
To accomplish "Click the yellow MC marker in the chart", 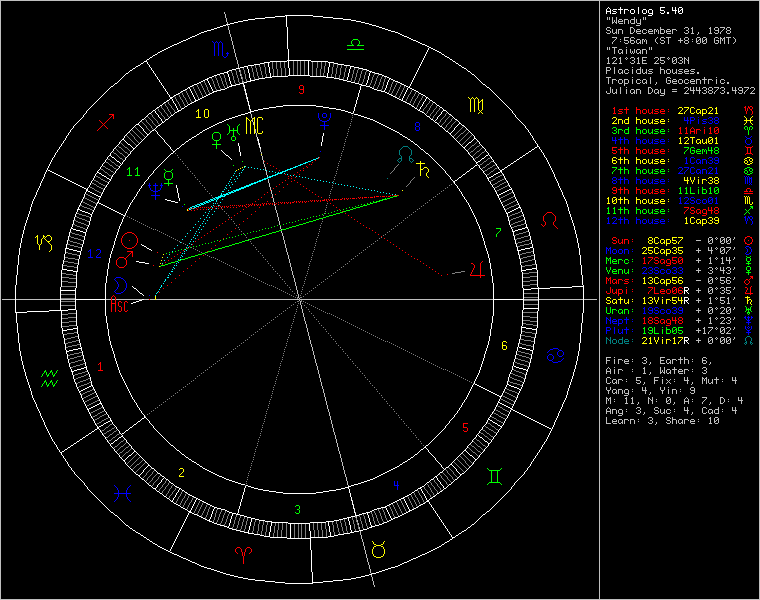I will [255, 126].
